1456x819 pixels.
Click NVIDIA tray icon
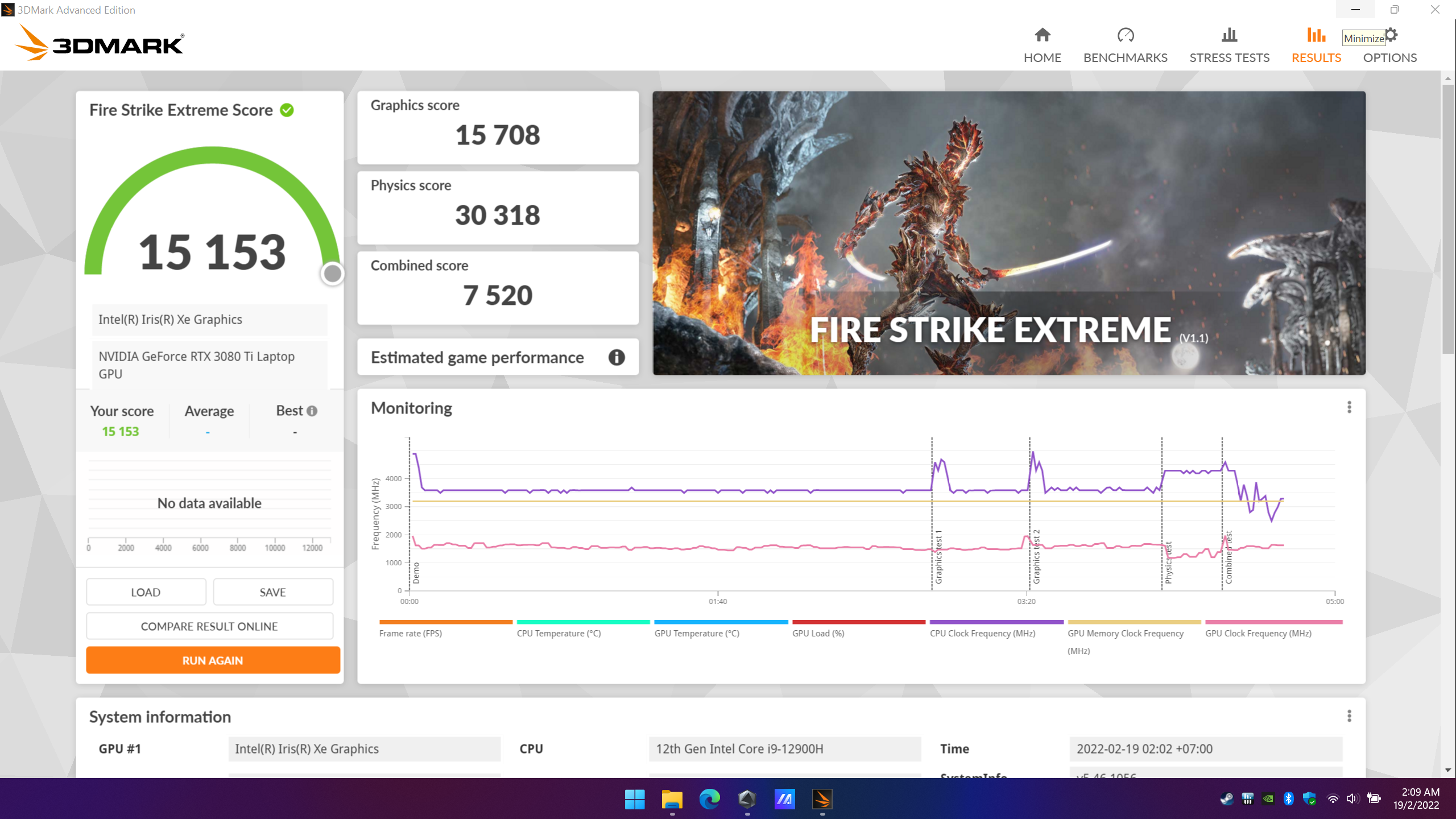click(1268, 799)
